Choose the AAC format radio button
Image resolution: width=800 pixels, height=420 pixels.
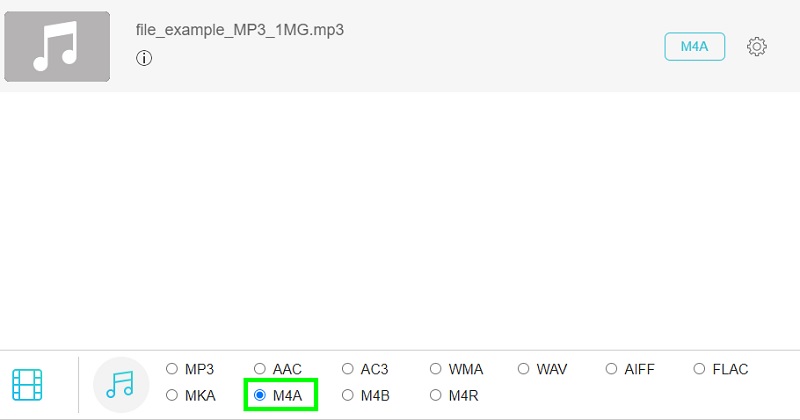(x=260, y=369)
